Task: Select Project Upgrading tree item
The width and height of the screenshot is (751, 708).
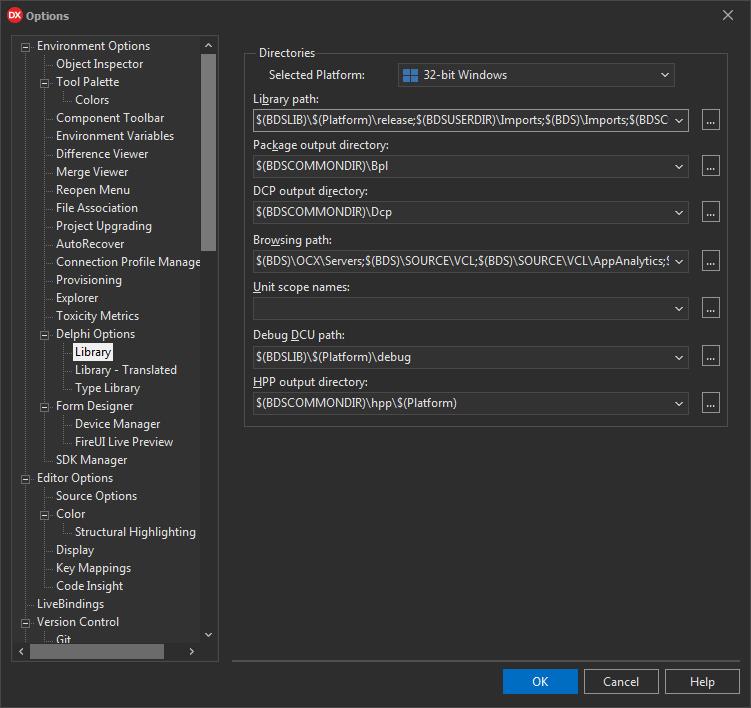Action: pyautogui.click(x=103, y=226)
